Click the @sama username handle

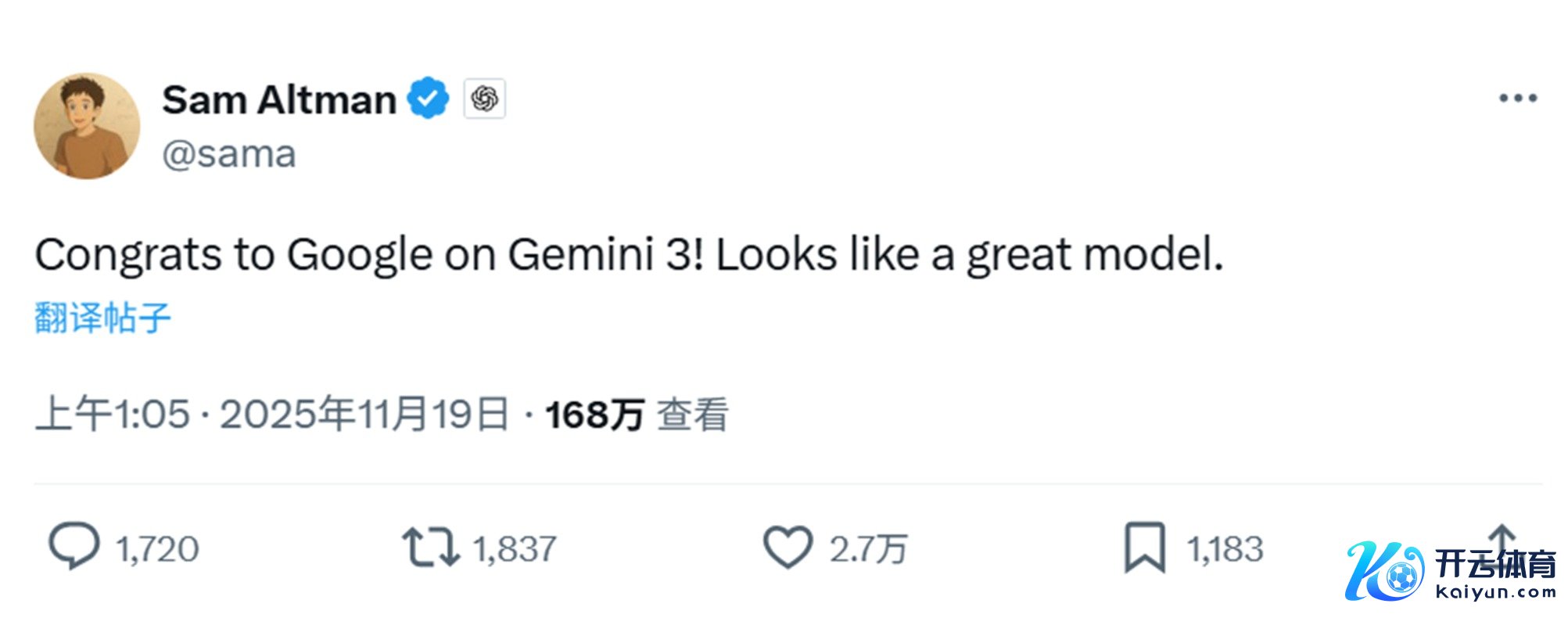pyautogui.click(x=229, y=155)
